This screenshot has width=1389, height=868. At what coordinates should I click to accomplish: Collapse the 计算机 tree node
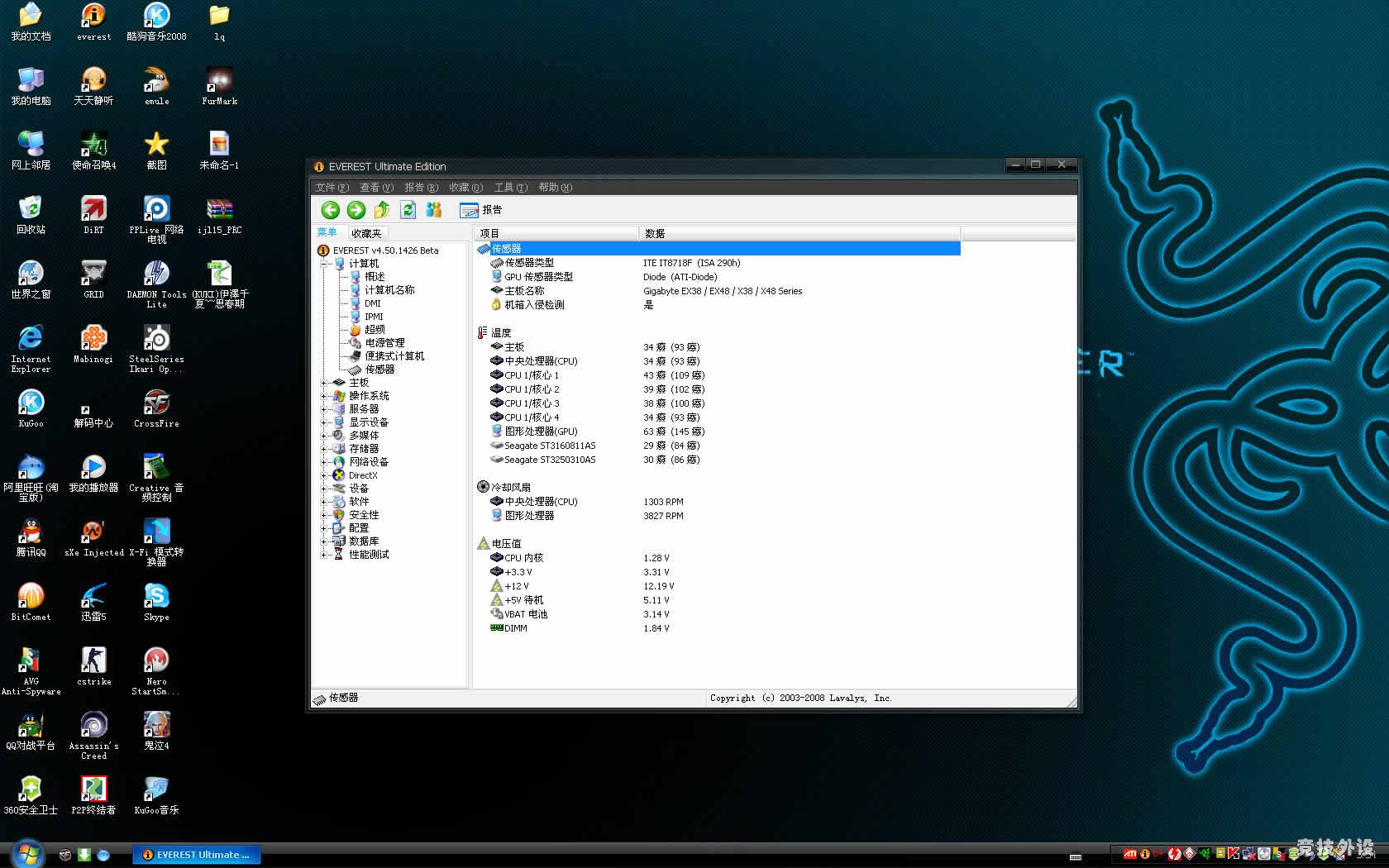point(325,264)
